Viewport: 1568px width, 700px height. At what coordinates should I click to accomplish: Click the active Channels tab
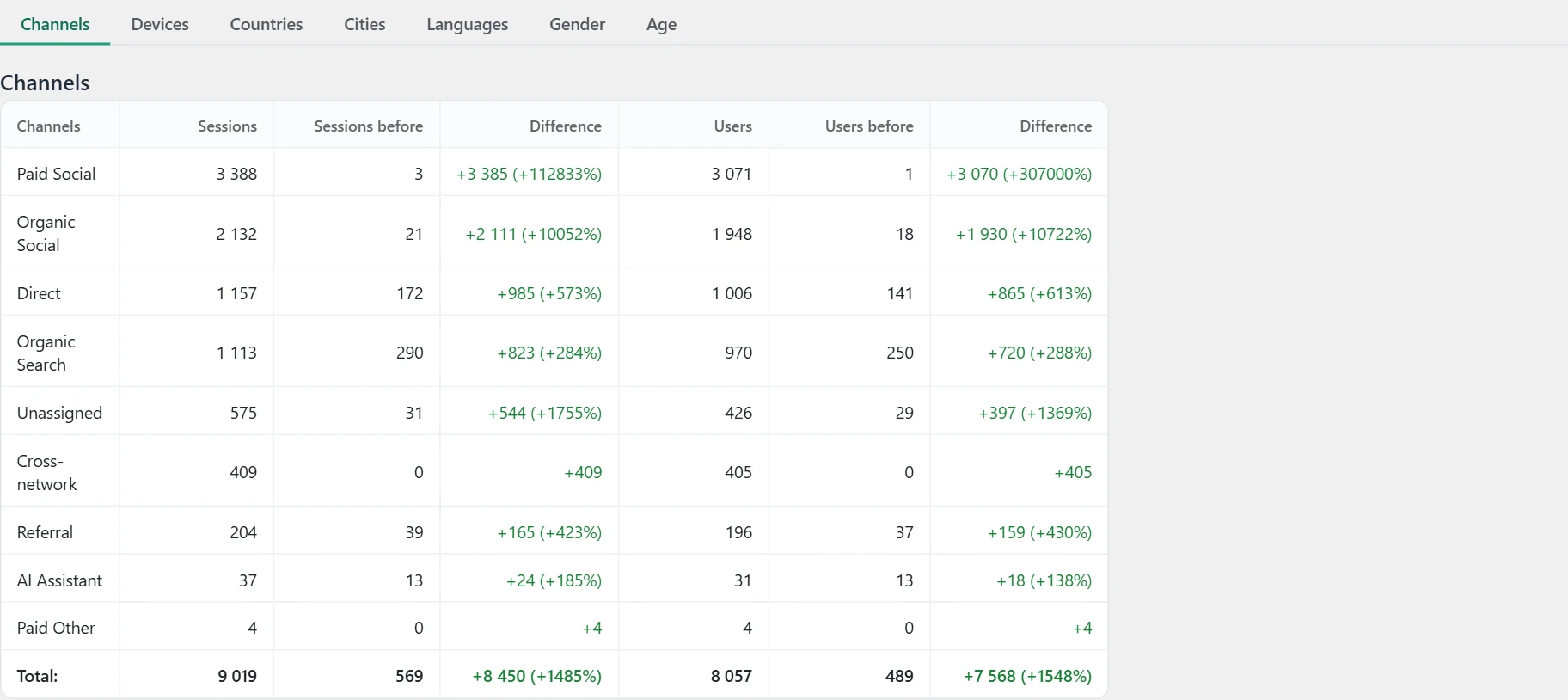pos(55,24)
